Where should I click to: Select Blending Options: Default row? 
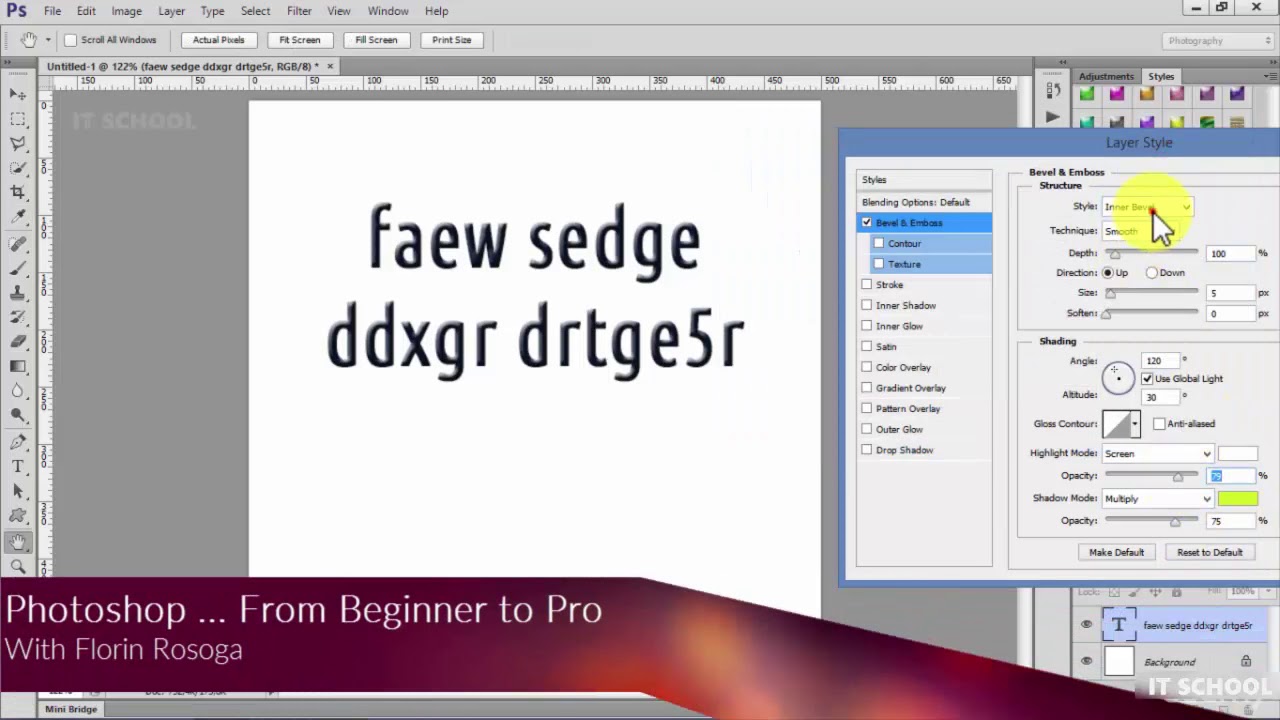924,202
